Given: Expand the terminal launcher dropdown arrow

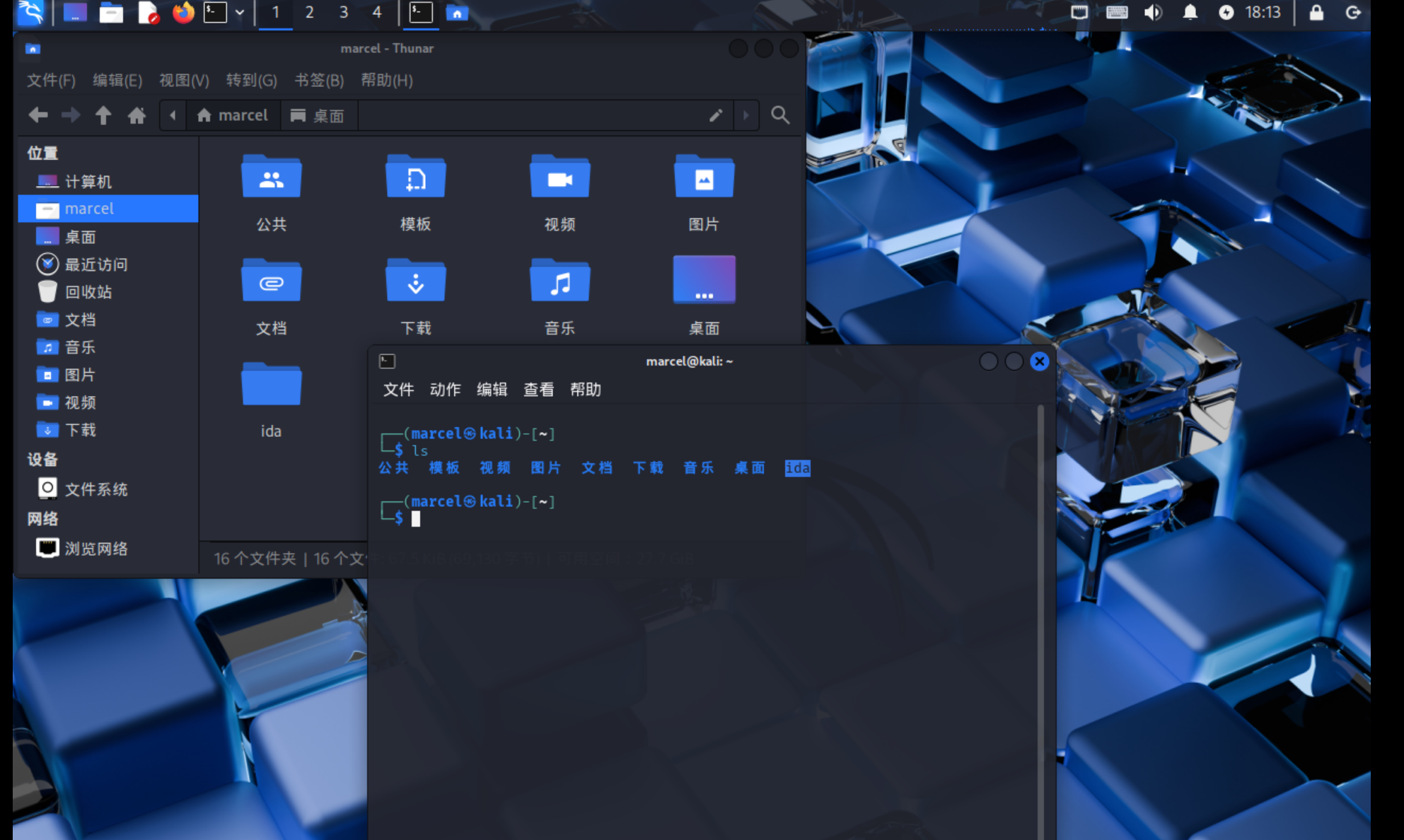Looking at the screenshot, I should [240, 13].
